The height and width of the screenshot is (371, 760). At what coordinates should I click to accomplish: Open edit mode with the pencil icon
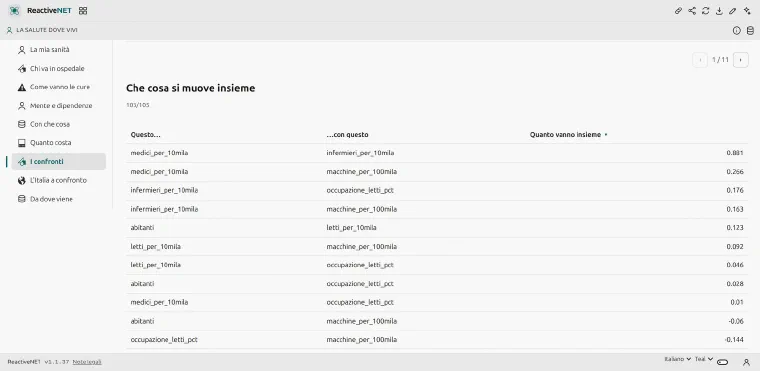pos(733,11)
